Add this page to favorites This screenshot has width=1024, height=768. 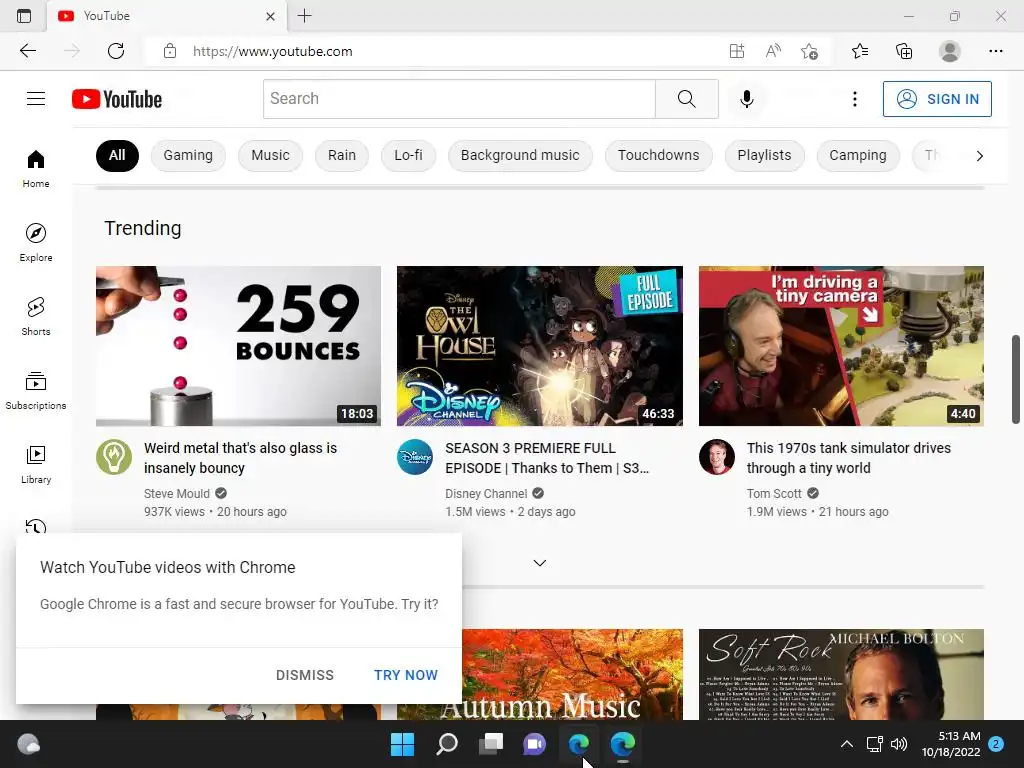810,51
